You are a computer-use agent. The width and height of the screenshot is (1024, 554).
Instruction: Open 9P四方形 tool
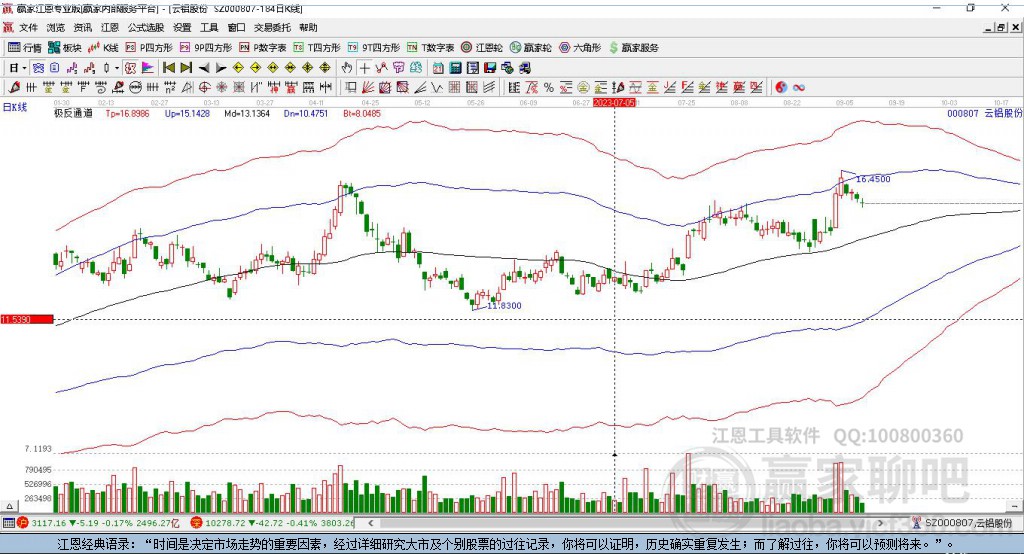click(206, 48)
